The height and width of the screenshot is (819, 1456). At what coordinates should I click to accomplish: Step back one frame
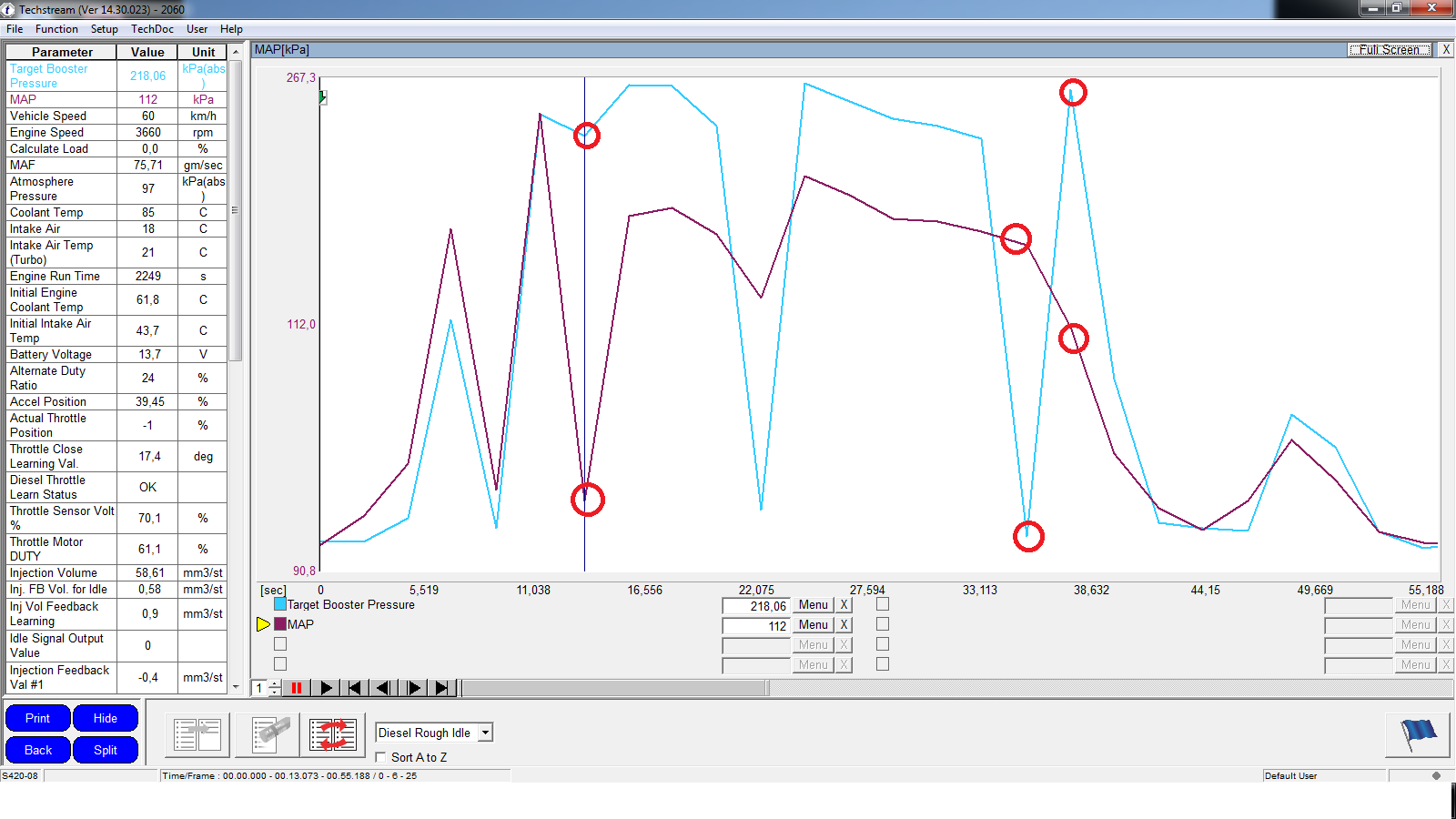pyautogui.click(x=383, y=688)
